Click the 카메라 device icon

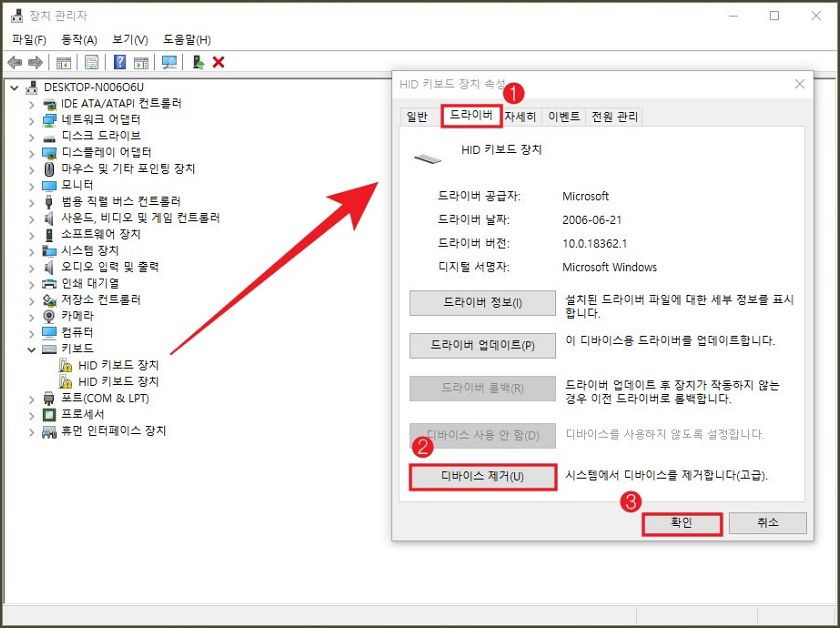point(49,316)
